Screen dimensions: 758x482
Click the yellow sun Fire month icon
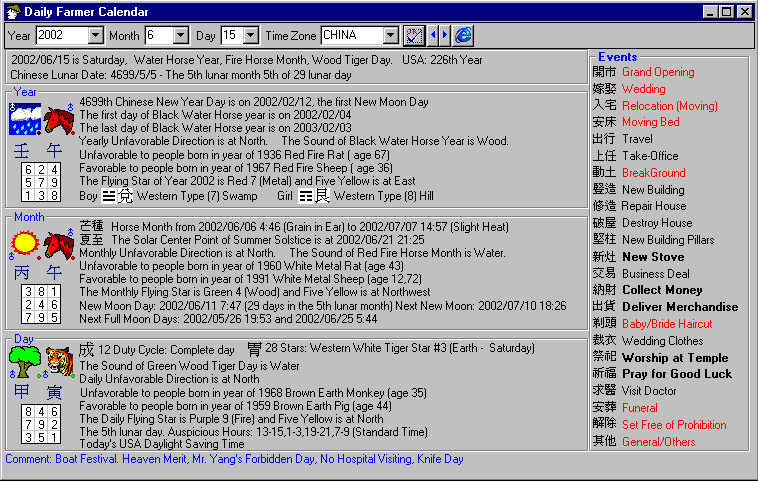coord(25,244)
